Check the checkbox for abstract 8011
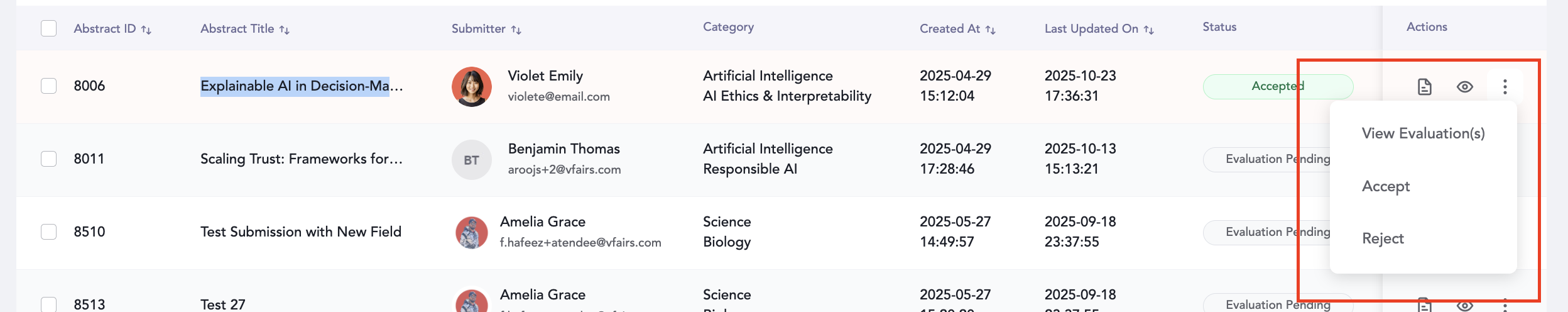Image resolution: width=1568 pixels, height=312 pixels. [x=49, y=159]
